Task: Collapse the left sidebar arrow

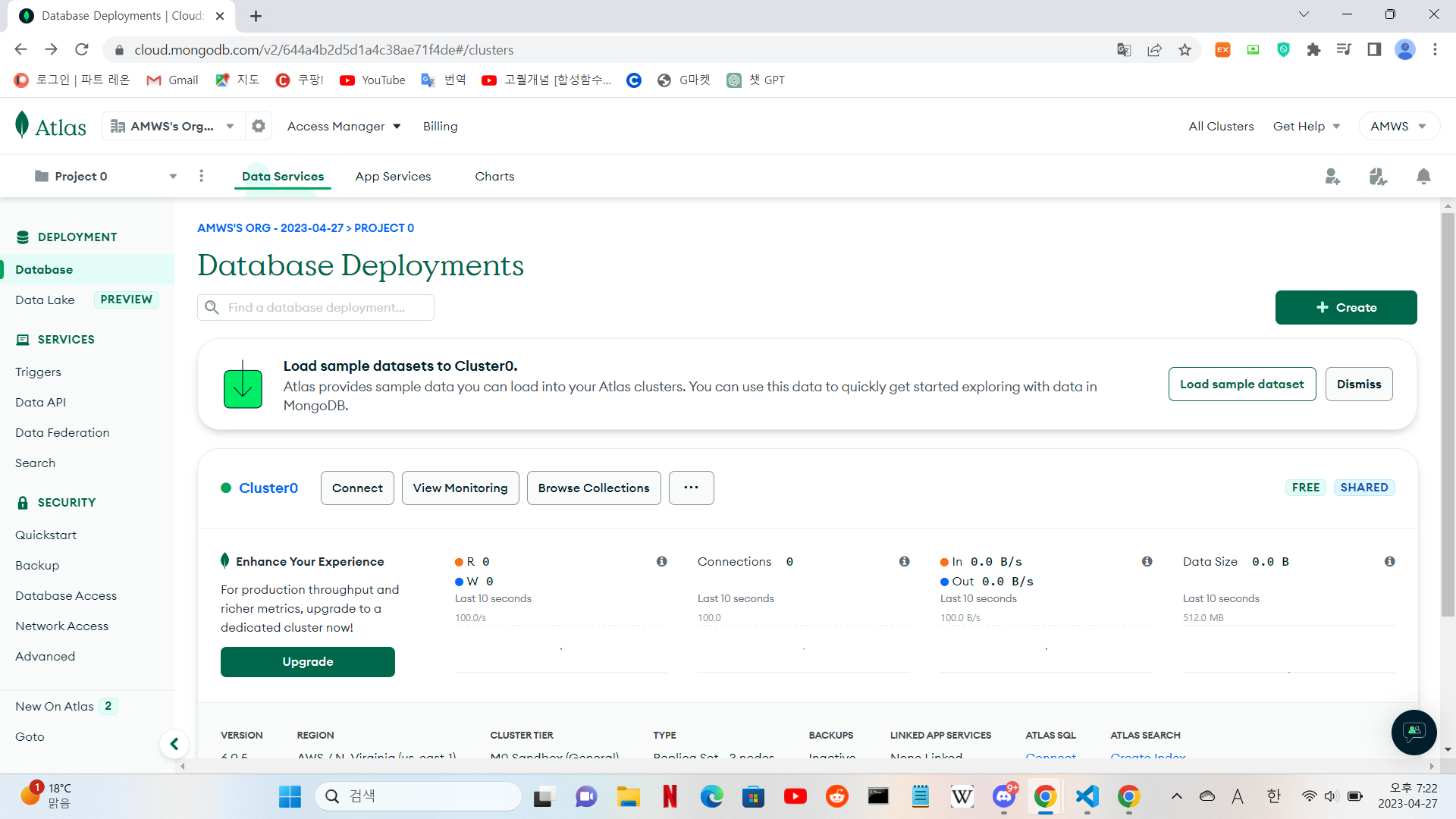Action: 174,744
